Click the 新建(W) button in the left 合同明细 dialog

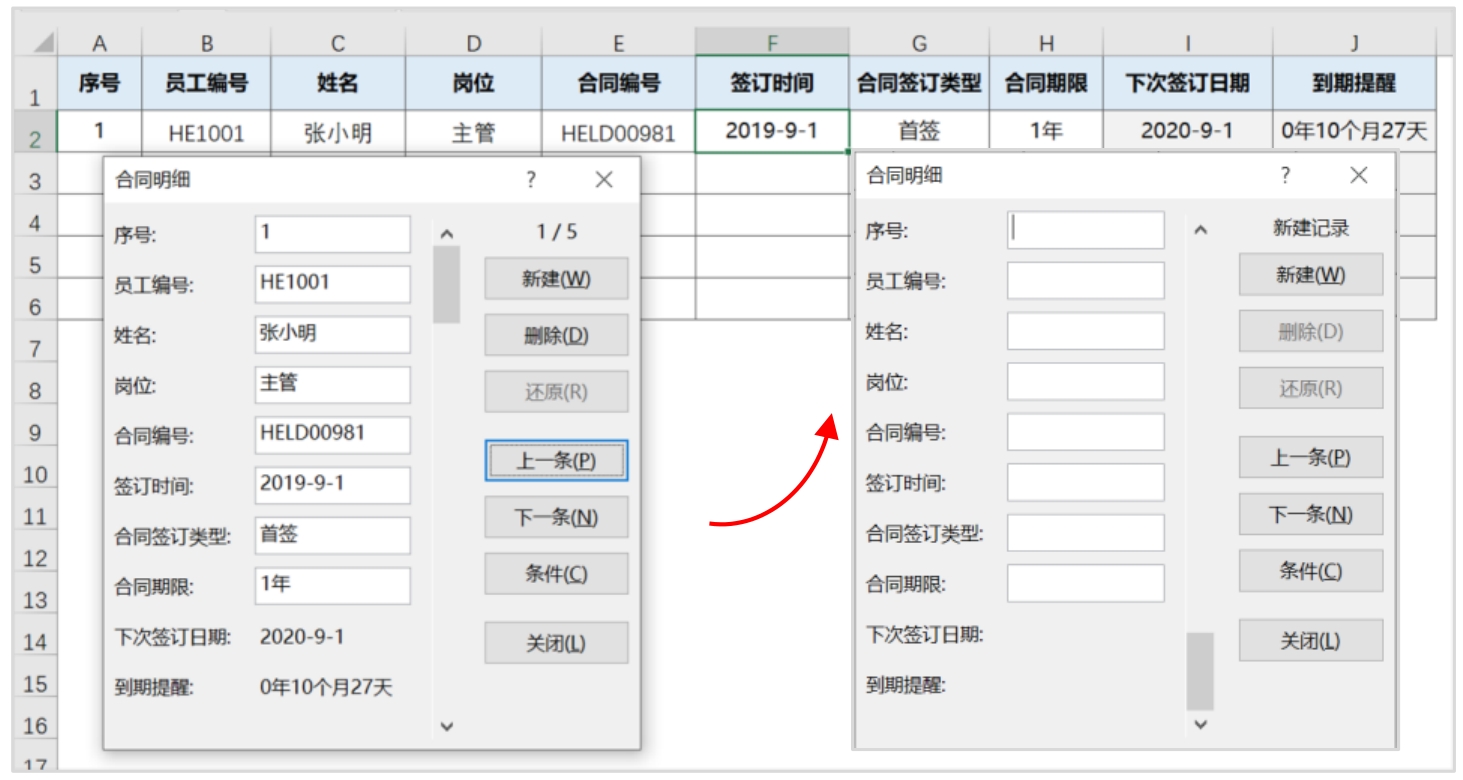[556, 279]
